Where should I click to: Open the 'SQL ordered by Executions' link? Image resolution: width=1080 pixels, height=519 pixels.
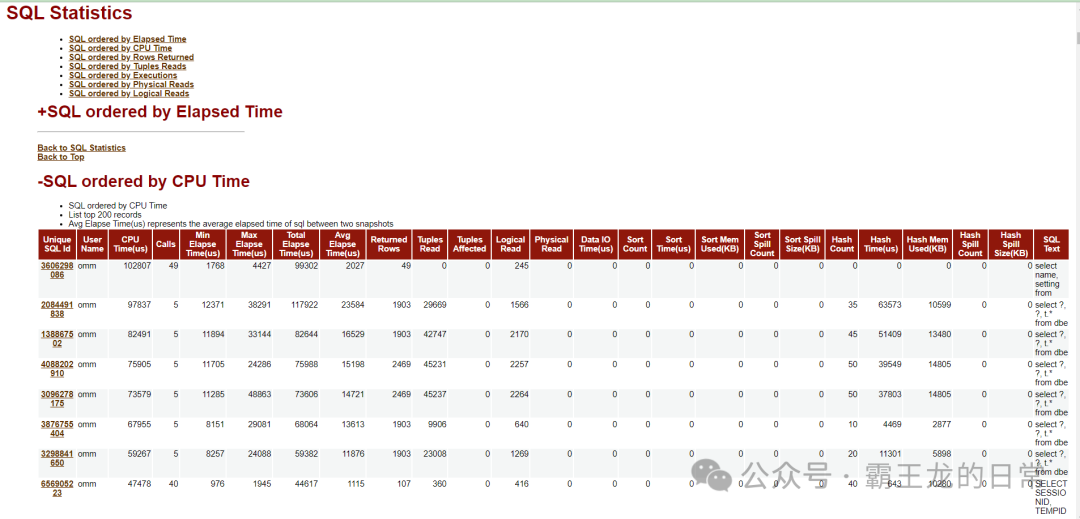tap(123, 75)
